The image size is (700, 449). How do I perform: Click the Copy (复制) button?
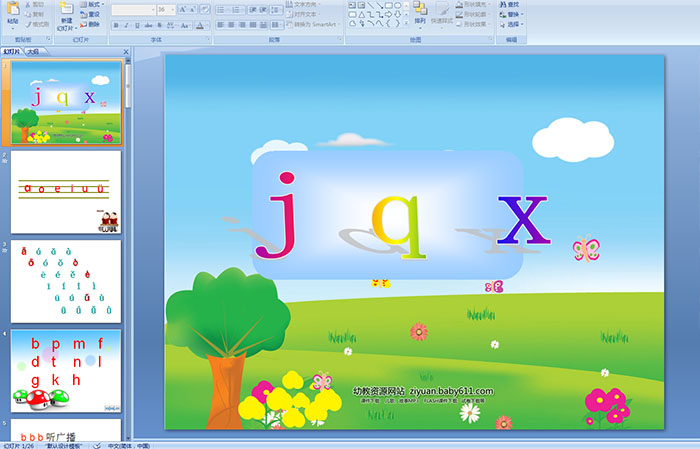click(x=35, y=14)
